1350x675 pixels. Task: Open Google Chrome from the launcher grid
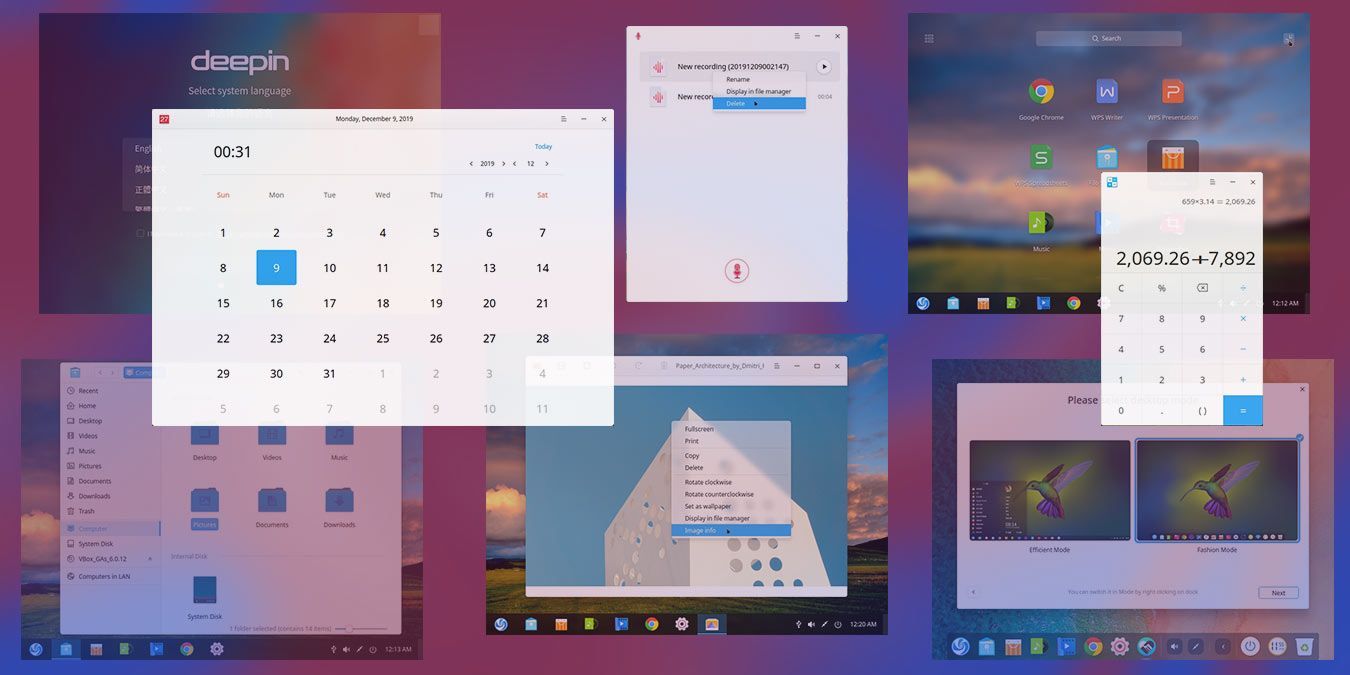point(1041,93)
